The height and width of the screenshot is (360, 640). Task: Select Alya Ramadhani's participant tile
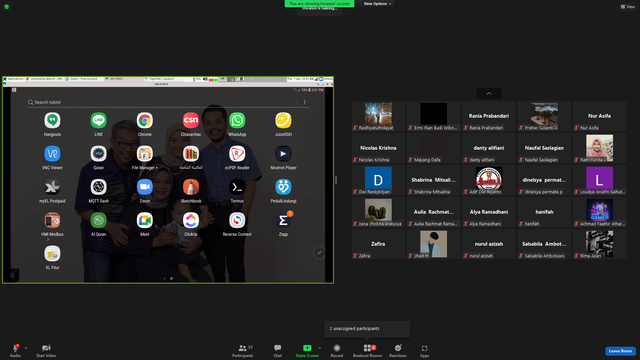489,212
